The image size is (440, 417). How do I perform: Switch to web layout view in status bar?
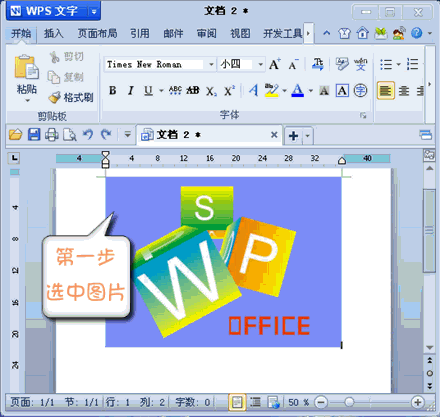(274, 402)
